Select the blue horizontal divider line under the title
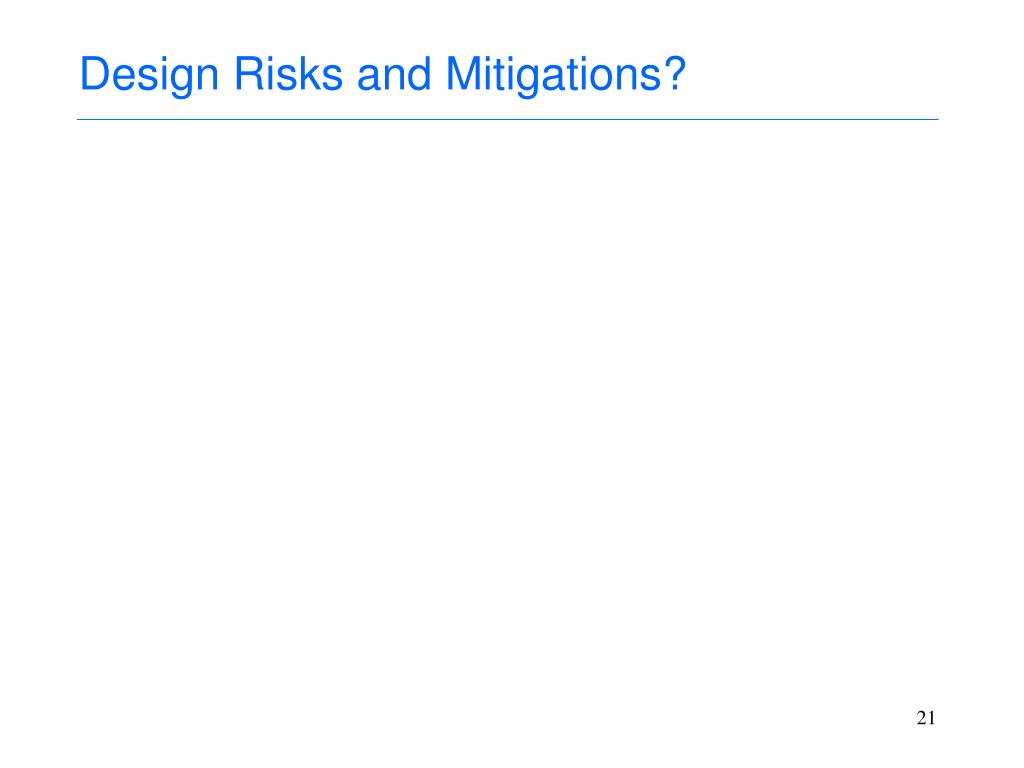Screen dimensions: 1024x768 point(507,120)
